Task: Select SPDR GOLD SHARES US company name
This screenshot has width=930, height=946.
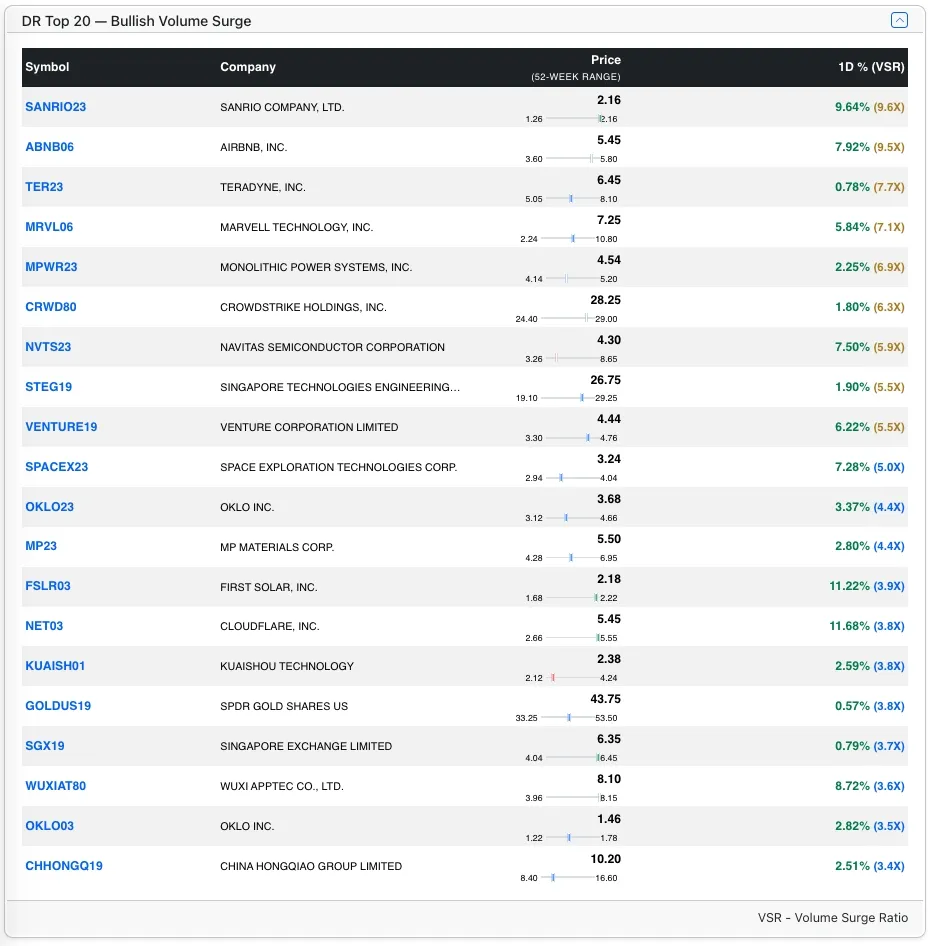Action: 284,706
